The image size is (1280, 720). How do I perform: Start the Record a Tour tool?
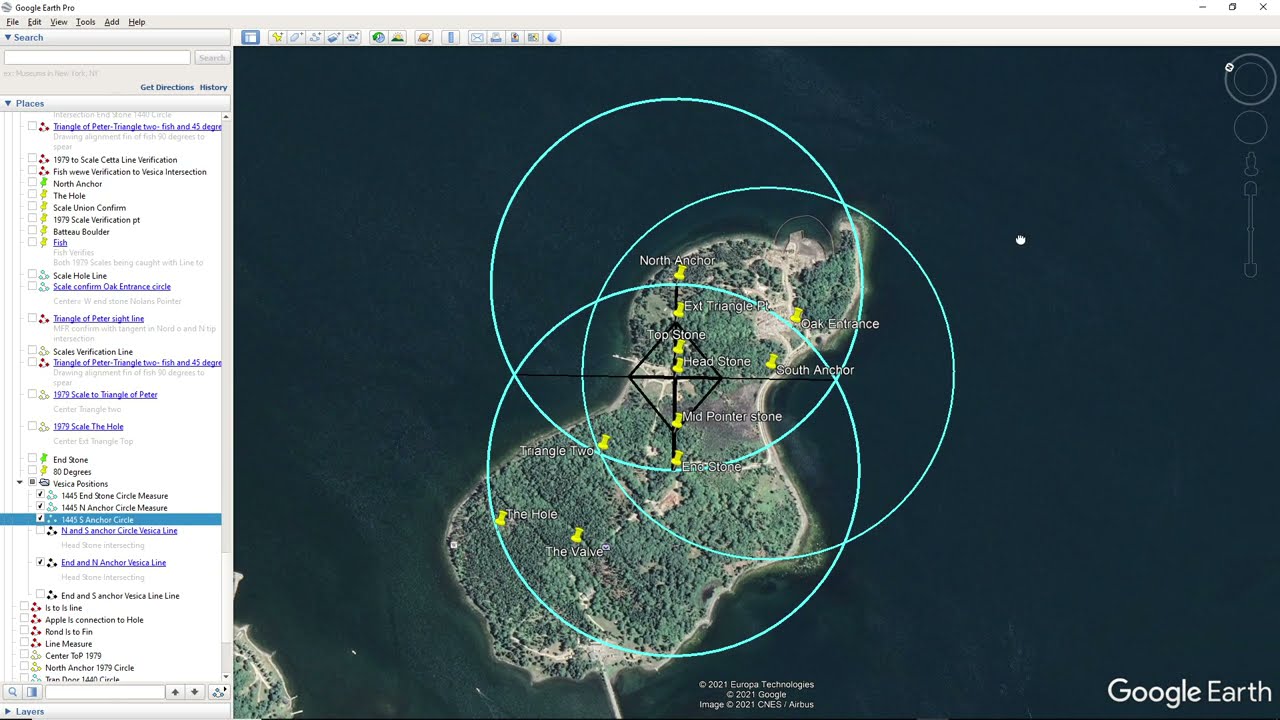[352, 37]
